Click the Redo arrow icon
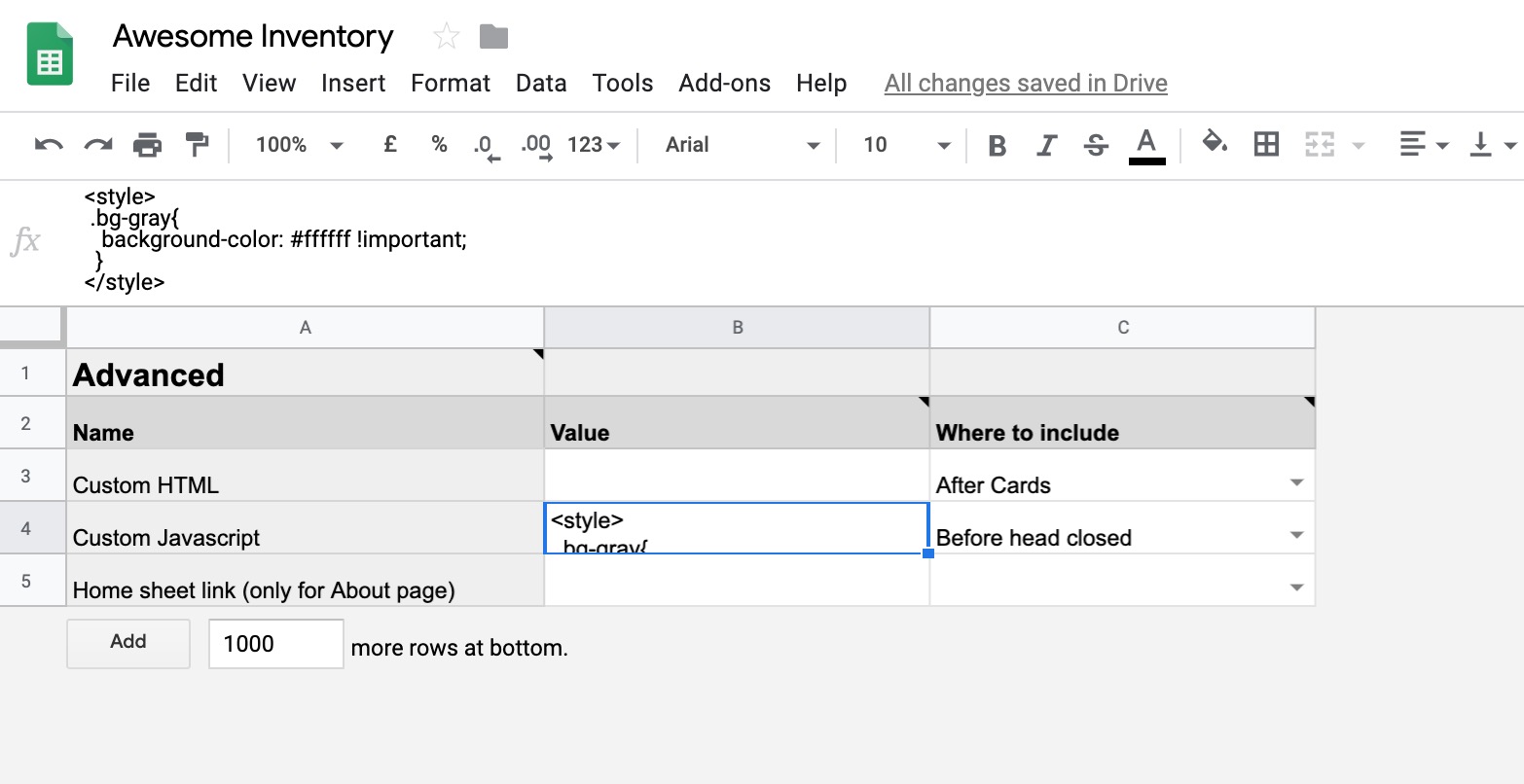This screenshot has height=784, width=1524. coord(98,145)
